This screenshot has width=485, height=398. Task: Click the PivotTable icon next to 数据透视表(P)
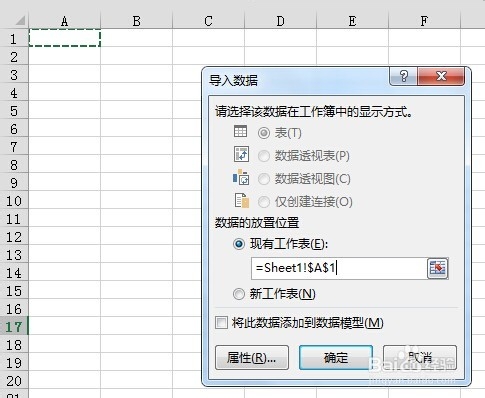[241, 154]
